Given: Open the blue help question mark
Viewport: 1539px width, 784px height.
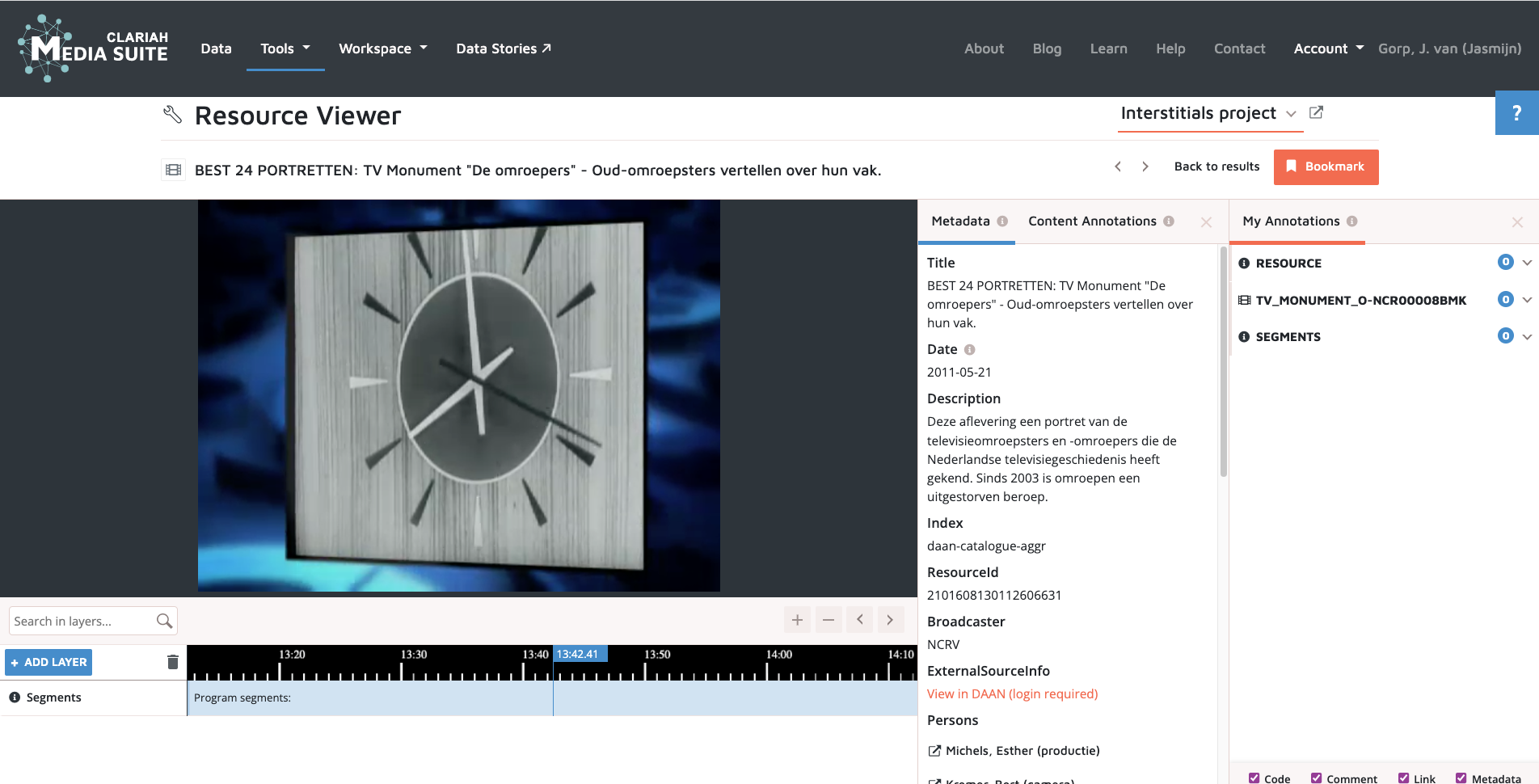Looking at the screenshot, I should (x=1516, y=113).
